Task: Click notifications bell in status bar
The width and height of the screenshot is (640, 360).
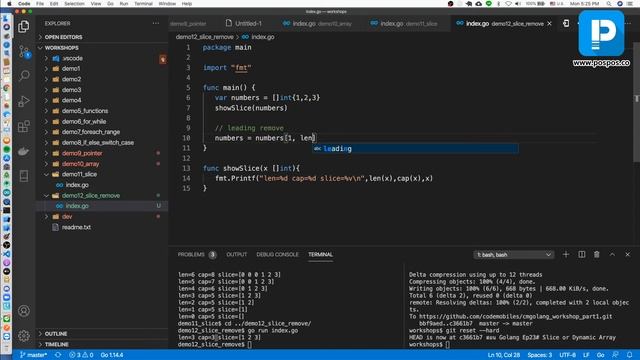Action: [x=630, y=355]
